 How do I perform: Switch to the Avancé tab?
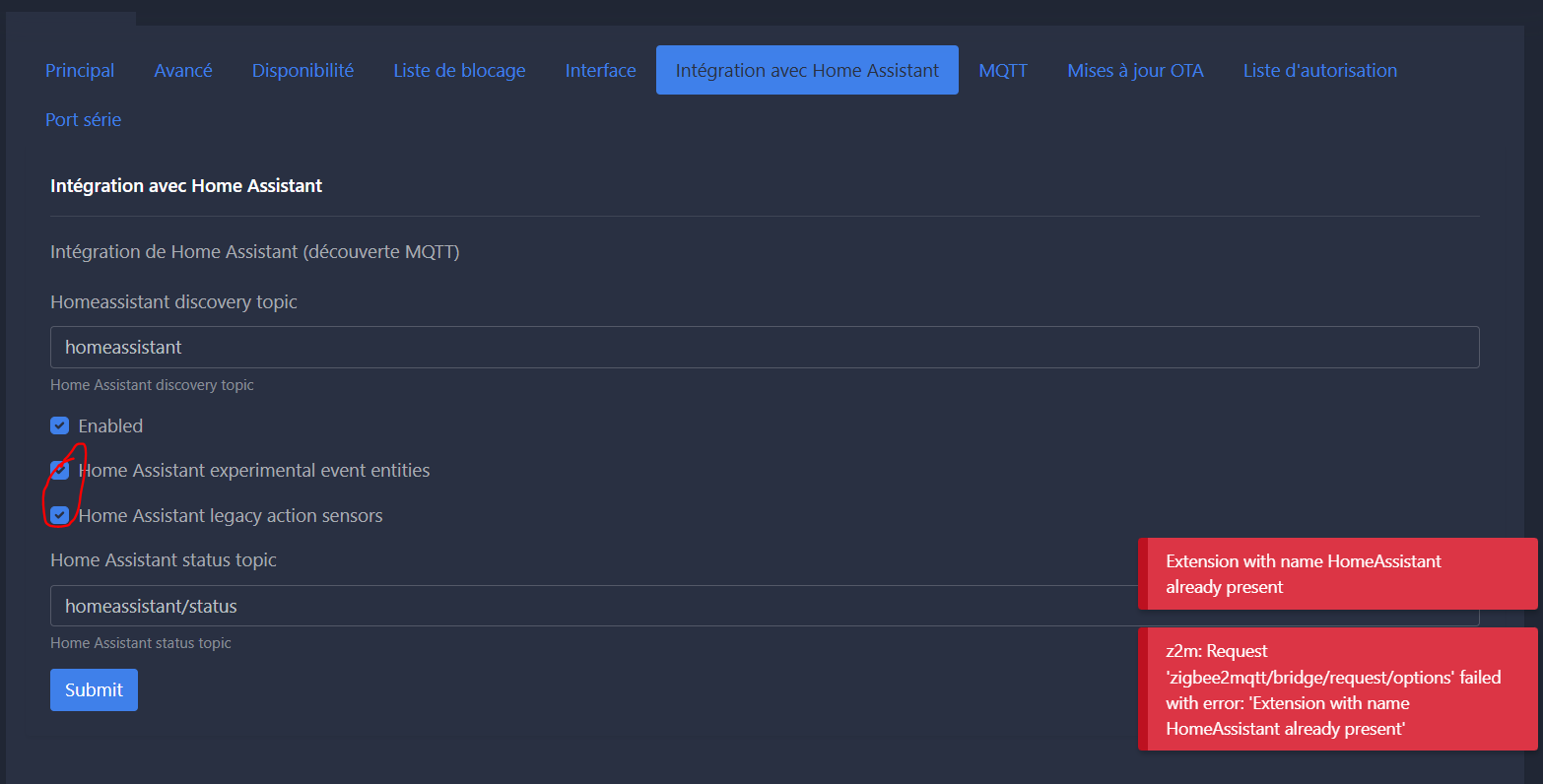click(183, 70)
